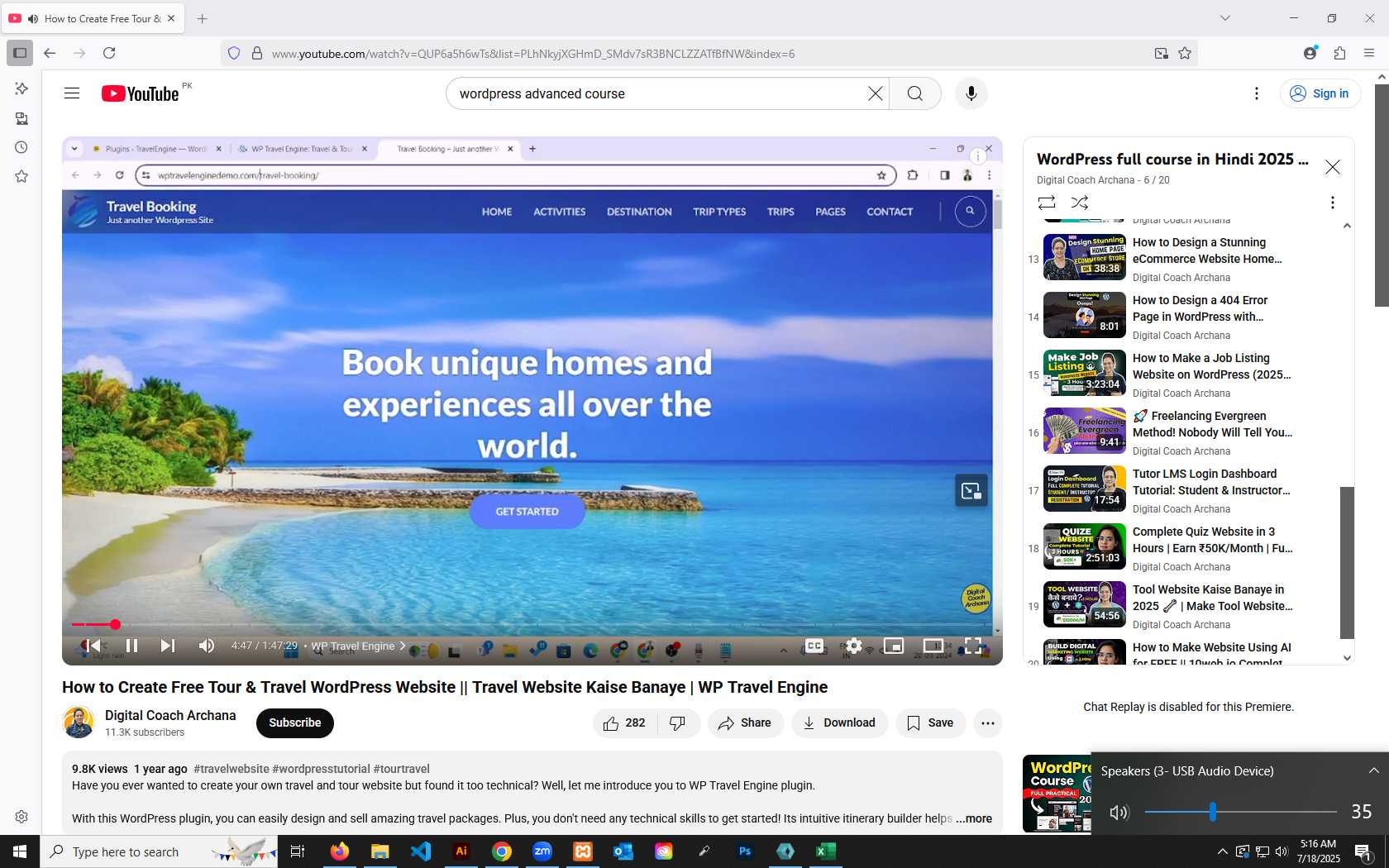Open the playlist options three-dot menu
This screenshot has width=1389, height=868.
click(1332, 203)
